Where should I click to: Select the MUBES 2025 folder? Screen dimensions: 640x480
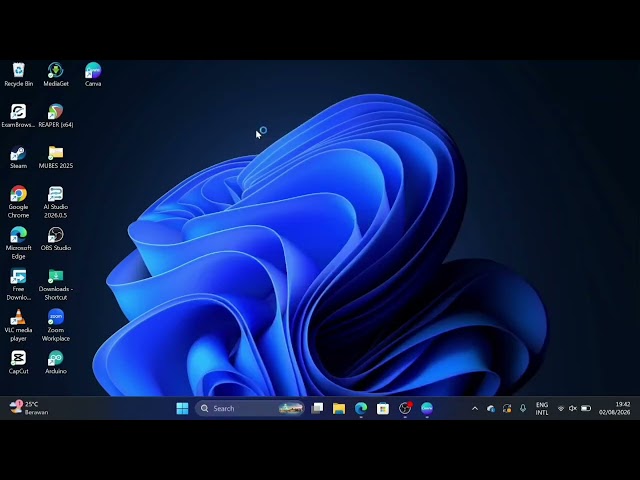click(x=56, y=157)
